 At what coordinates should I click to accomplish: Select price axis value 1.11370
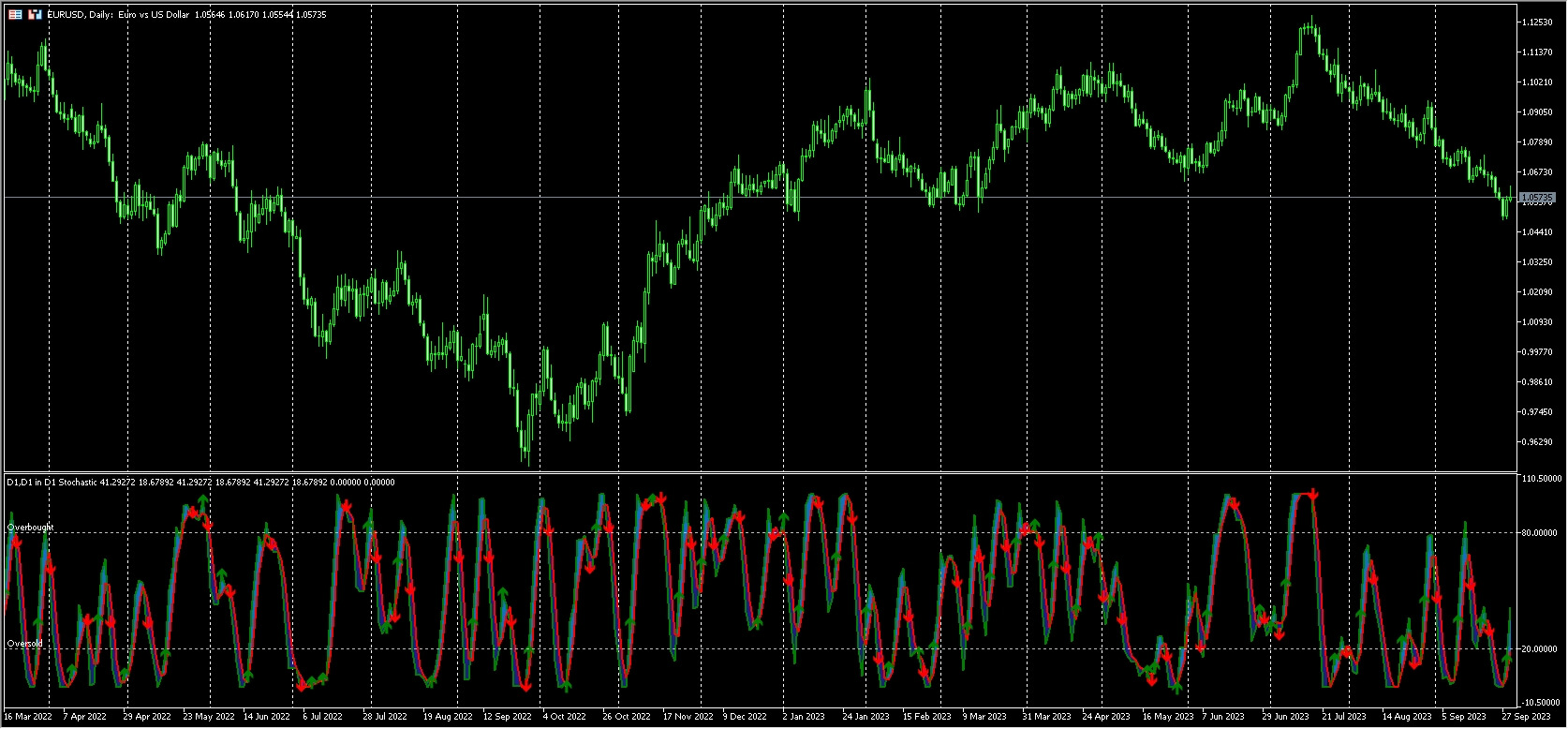tap(1537, 52)
